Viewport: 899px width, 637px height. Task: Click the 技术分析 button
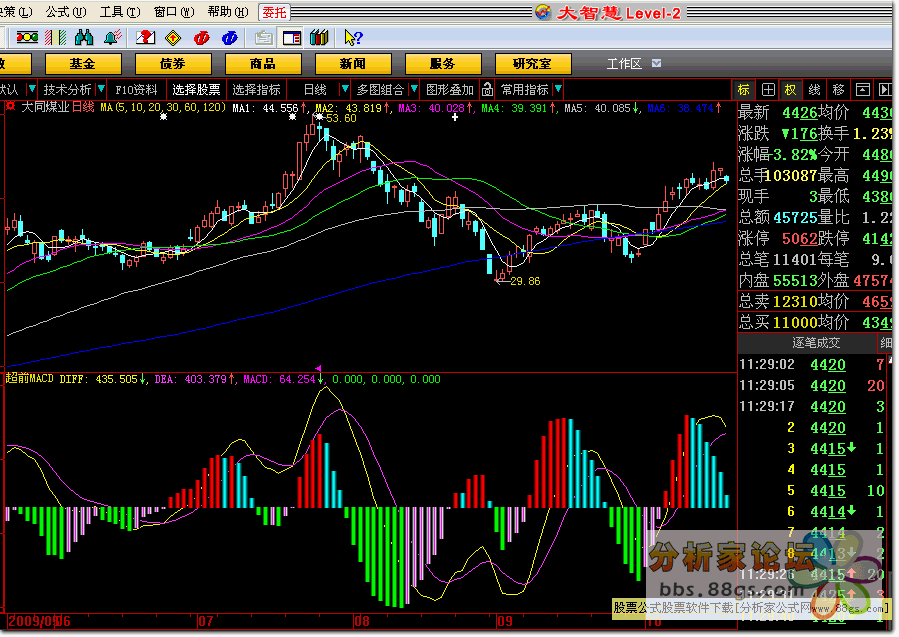tap(67, 89)
